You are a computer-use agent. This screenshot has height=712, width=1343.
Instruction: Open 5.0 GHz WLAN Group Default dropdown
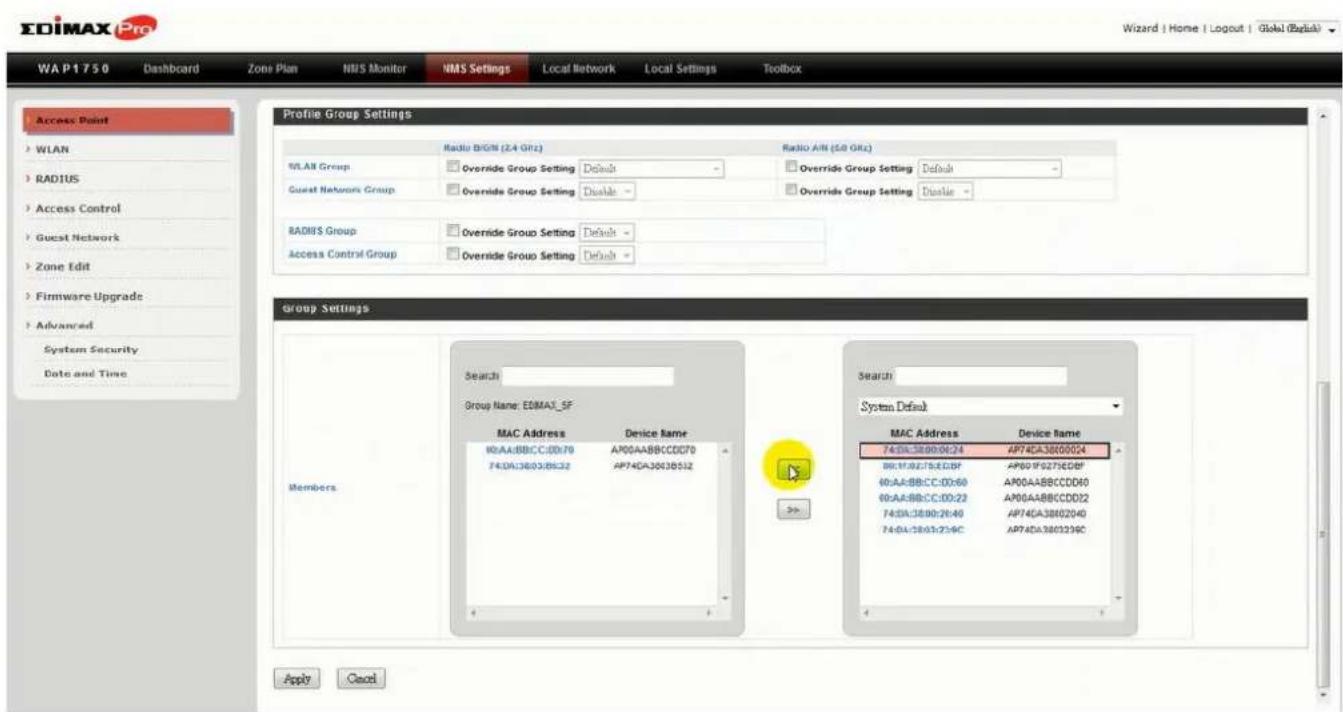(990, 168)
